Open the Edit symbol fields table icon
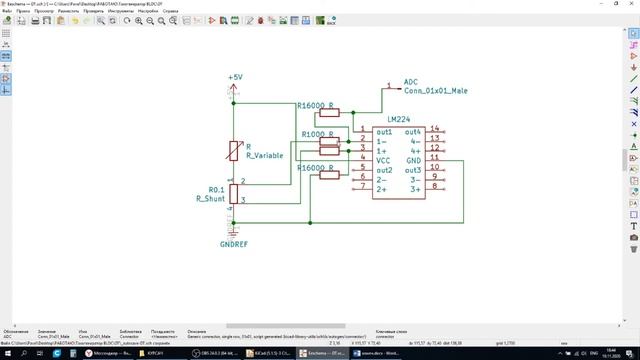 coord(295,20)
